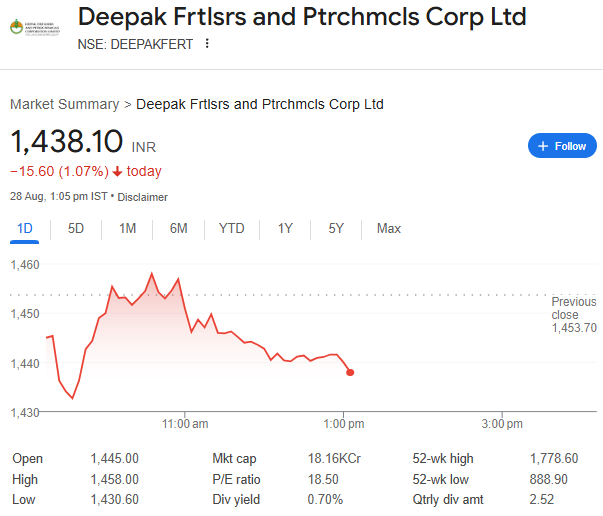Click the red endpoint dot on chart
Image resolution: width=603 pixels, height=516 pixels.
(350, 372)
